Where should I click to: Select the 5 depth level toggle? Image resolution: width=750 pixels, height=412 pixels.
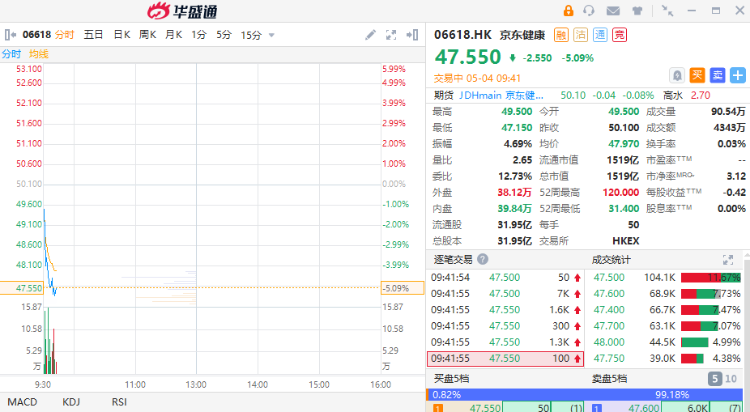click(715, 379)
